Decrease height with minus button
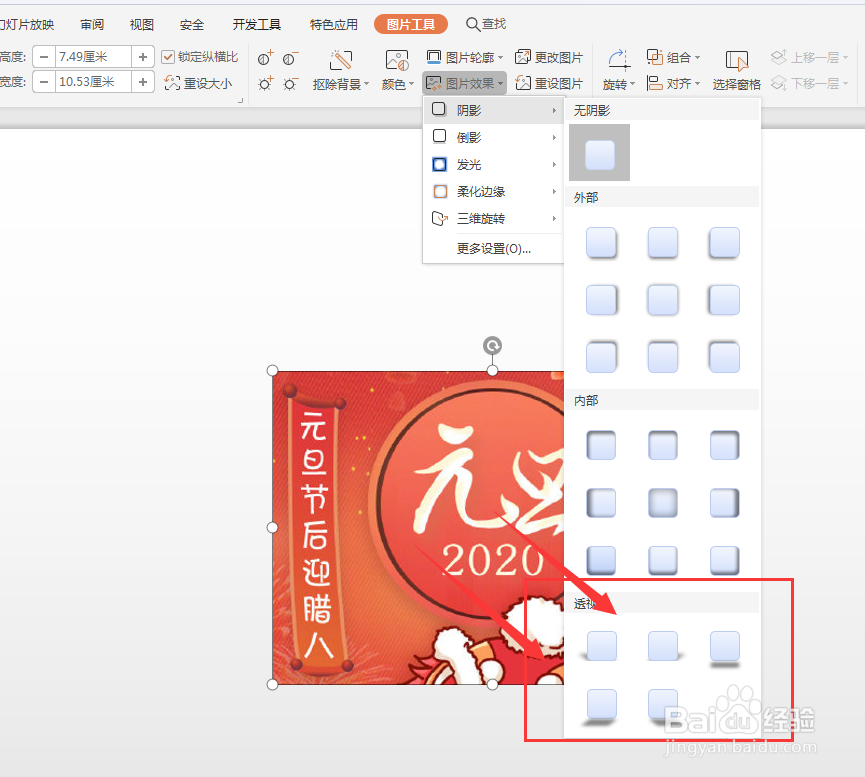The height and width of the screenshot is (777, 865). tap(44, 57)
